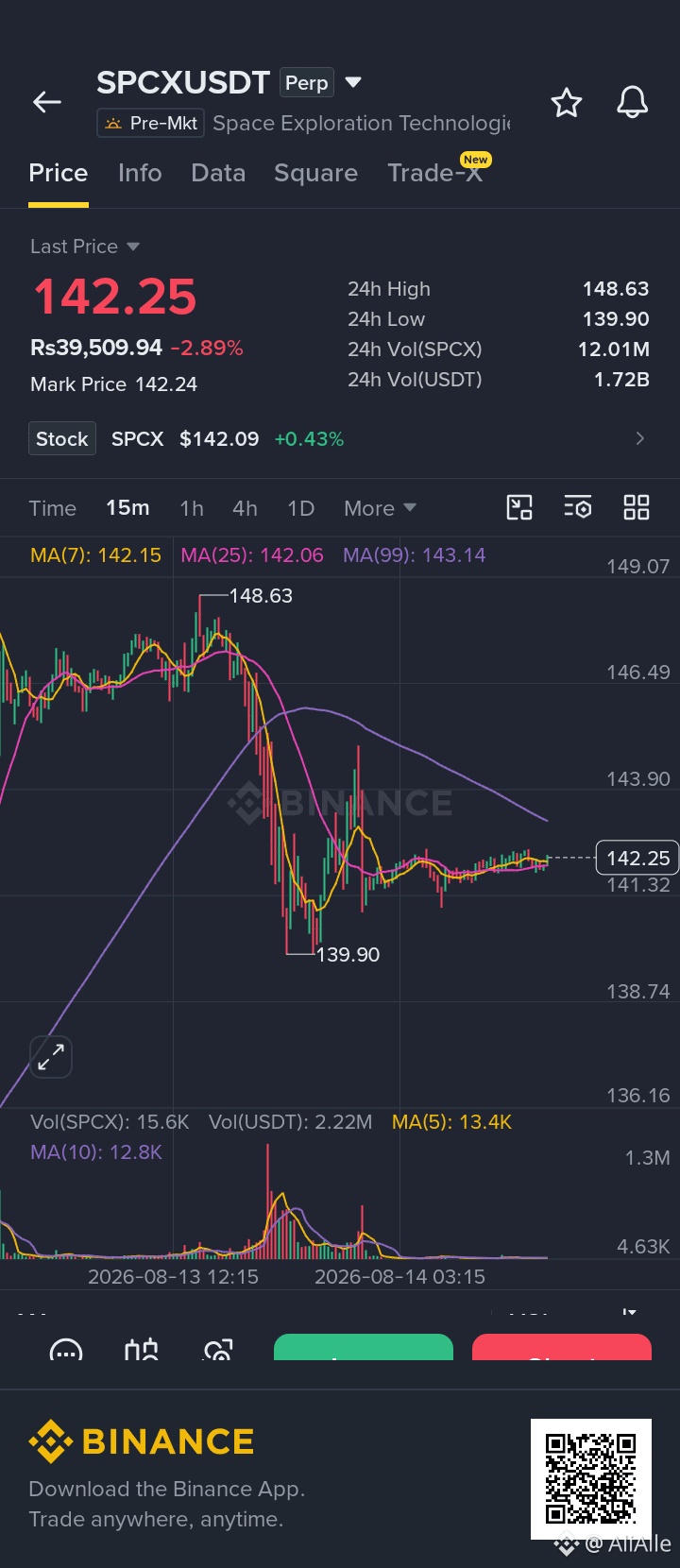Viewport: 680px width, 1568px height.
Task: Tap the 2026-08-14 03:15 time label
Action: tap(399, 1277)
